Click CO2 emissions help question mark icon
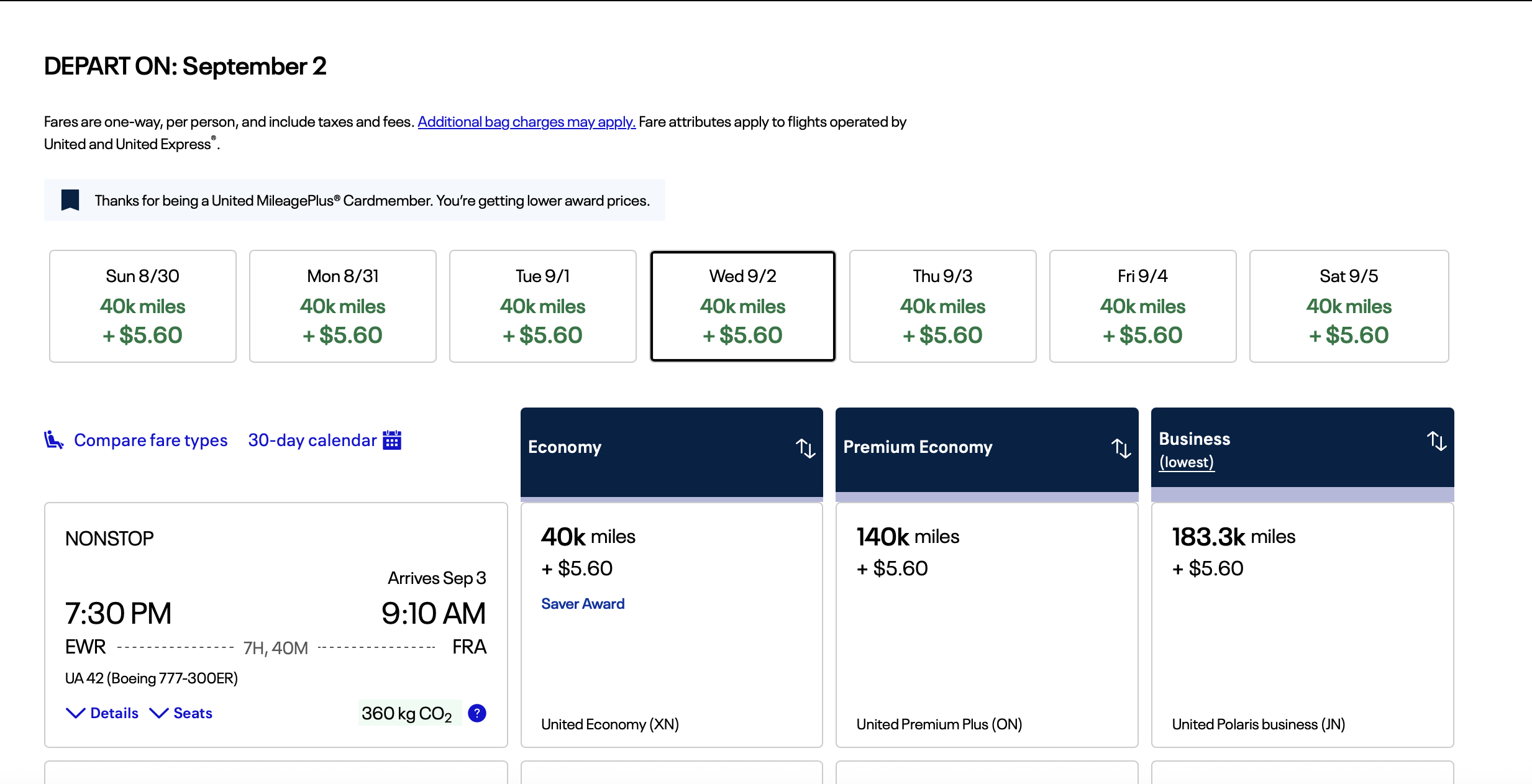The height and width of the screenshot is (784, 1532). tap(476, 713)
